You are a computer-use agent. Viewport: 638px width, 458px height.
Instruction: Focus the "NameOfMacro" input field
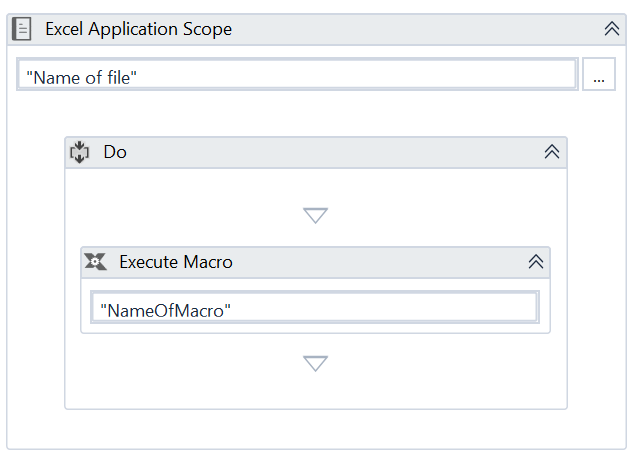pos(314,308)
